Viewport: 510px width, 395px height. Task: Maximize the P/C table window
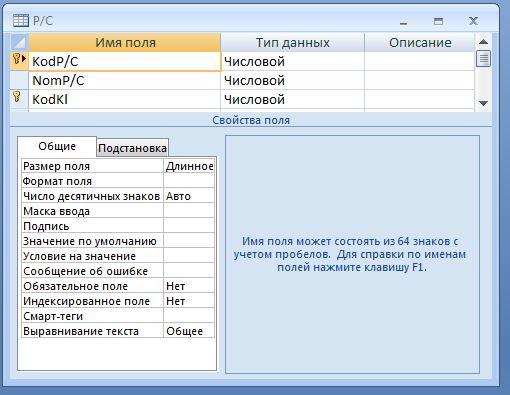(x=438, y=21)
